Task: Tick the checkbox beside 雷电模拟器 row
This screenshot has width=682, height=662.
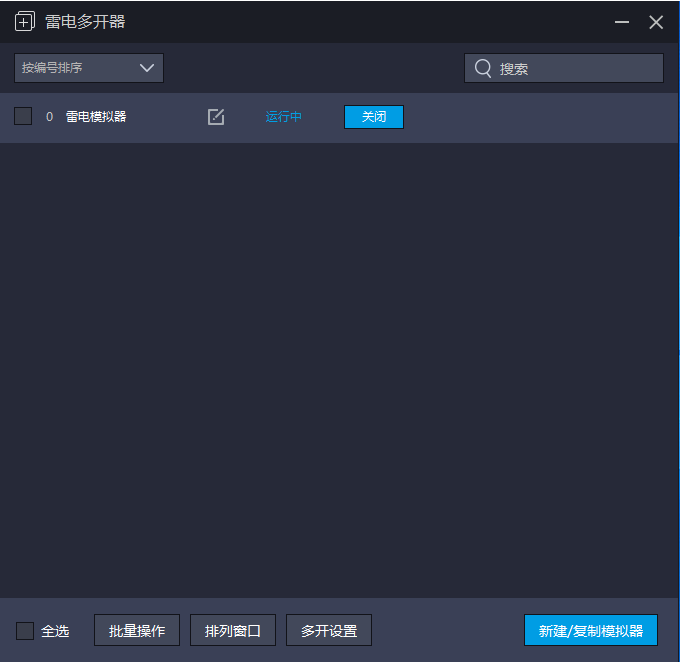Action: coord(23,116)
